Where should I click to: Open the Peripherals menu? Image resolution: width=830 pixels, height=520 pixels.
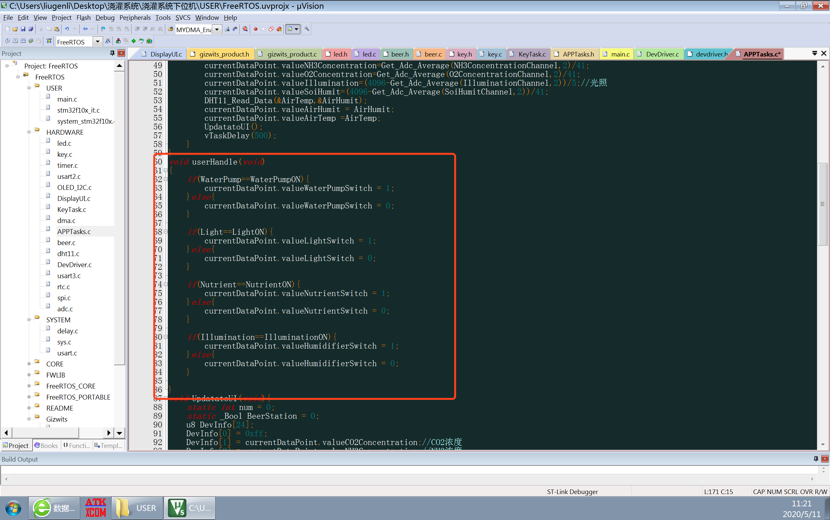(135, 17)
